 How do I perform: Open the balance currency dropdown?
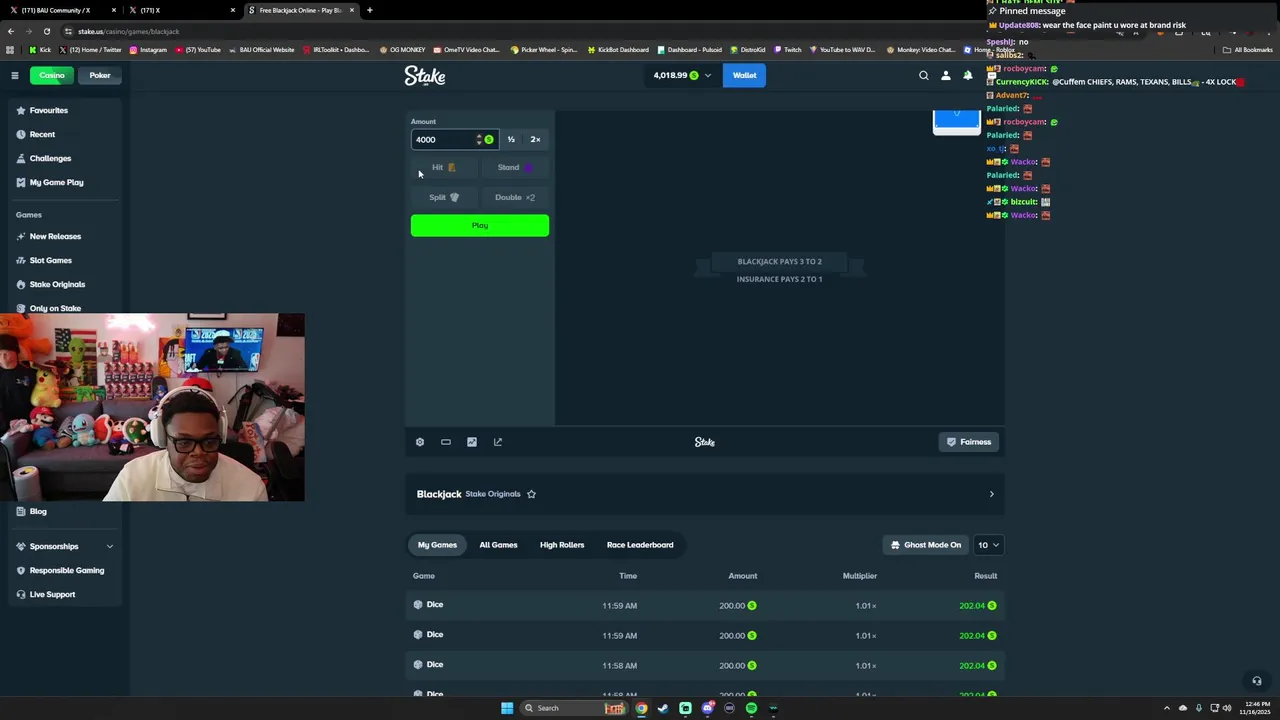(683, 75)
